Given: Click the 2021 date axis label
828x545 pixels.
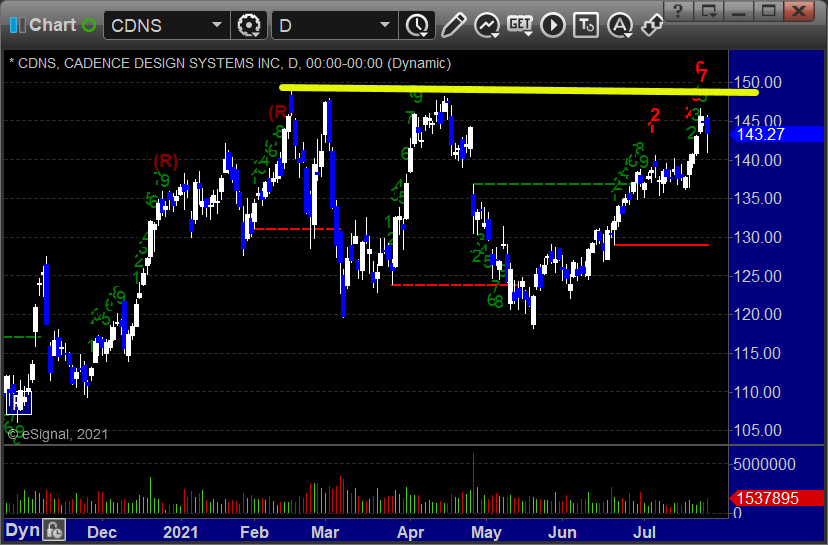Looking at the screenshot, I should pyautogui.click(x=181, y=532).
